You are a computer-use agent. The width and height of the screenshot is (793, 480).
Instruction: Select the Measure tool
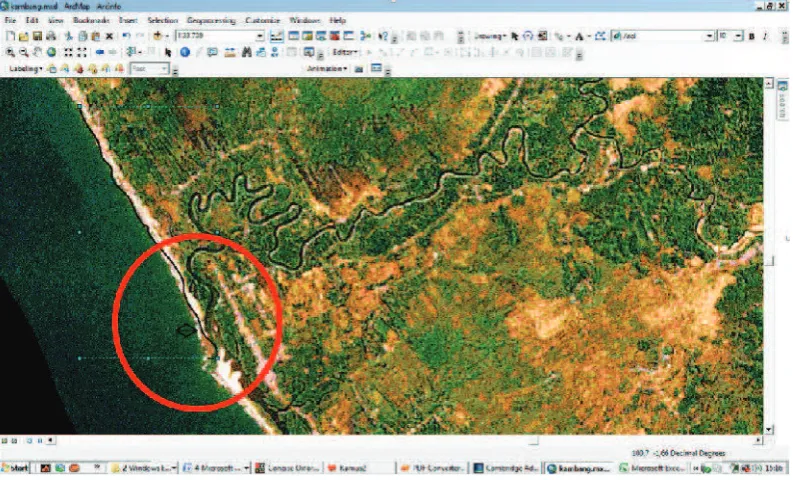[230, 53]
